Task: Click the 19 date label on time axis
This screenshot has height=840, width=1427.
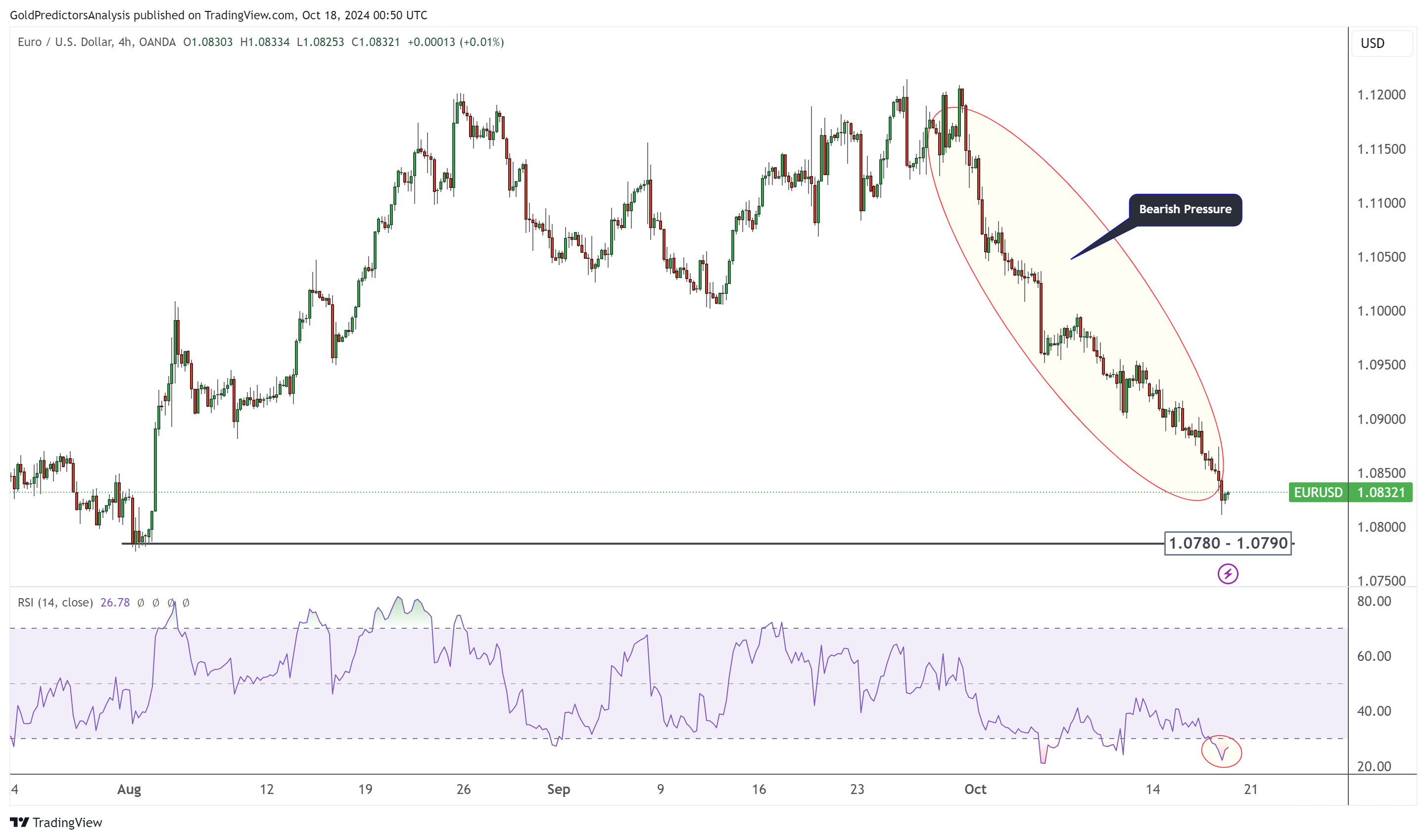Action: [x=365, y=789]
